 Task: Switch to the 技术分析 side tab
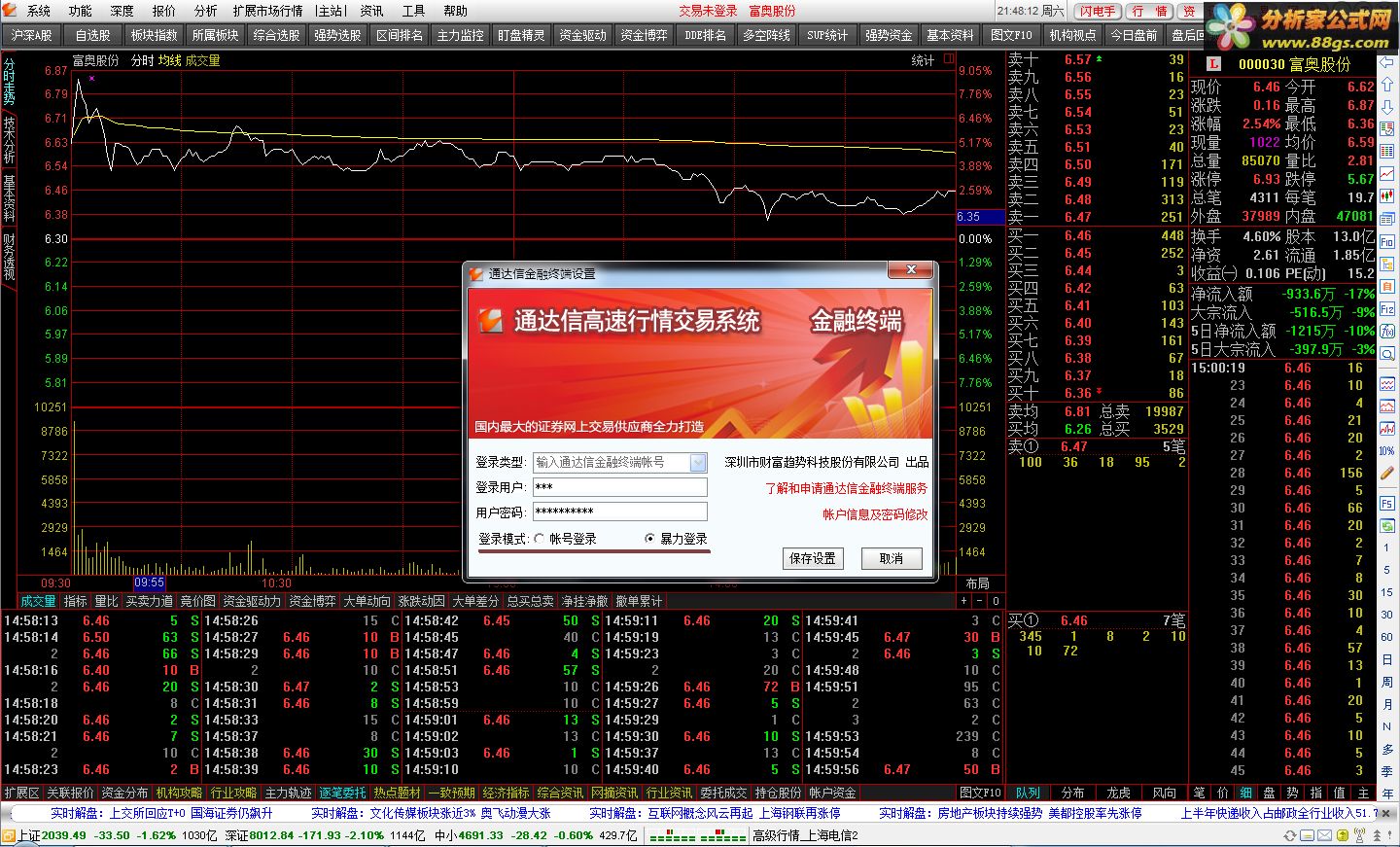point(9,139)
